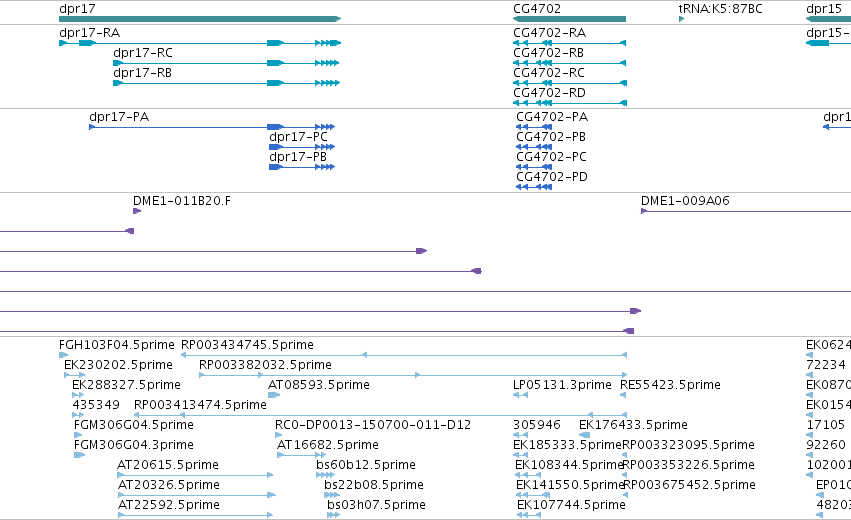Select EST AT08593.5prime
Viewport: 851px width, 520px height.
pos(319,385)
